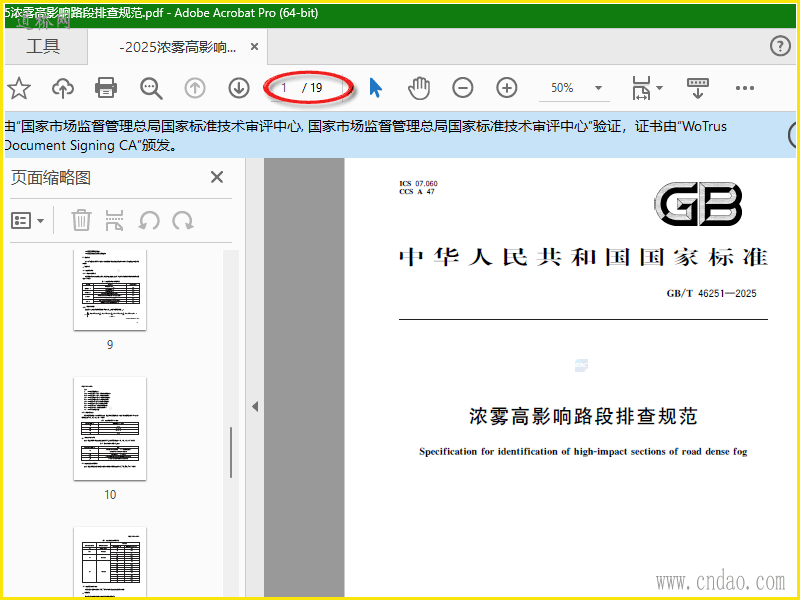Show more tools via ellipsis button
800x600 pixels.
click(x=744, y=88)
